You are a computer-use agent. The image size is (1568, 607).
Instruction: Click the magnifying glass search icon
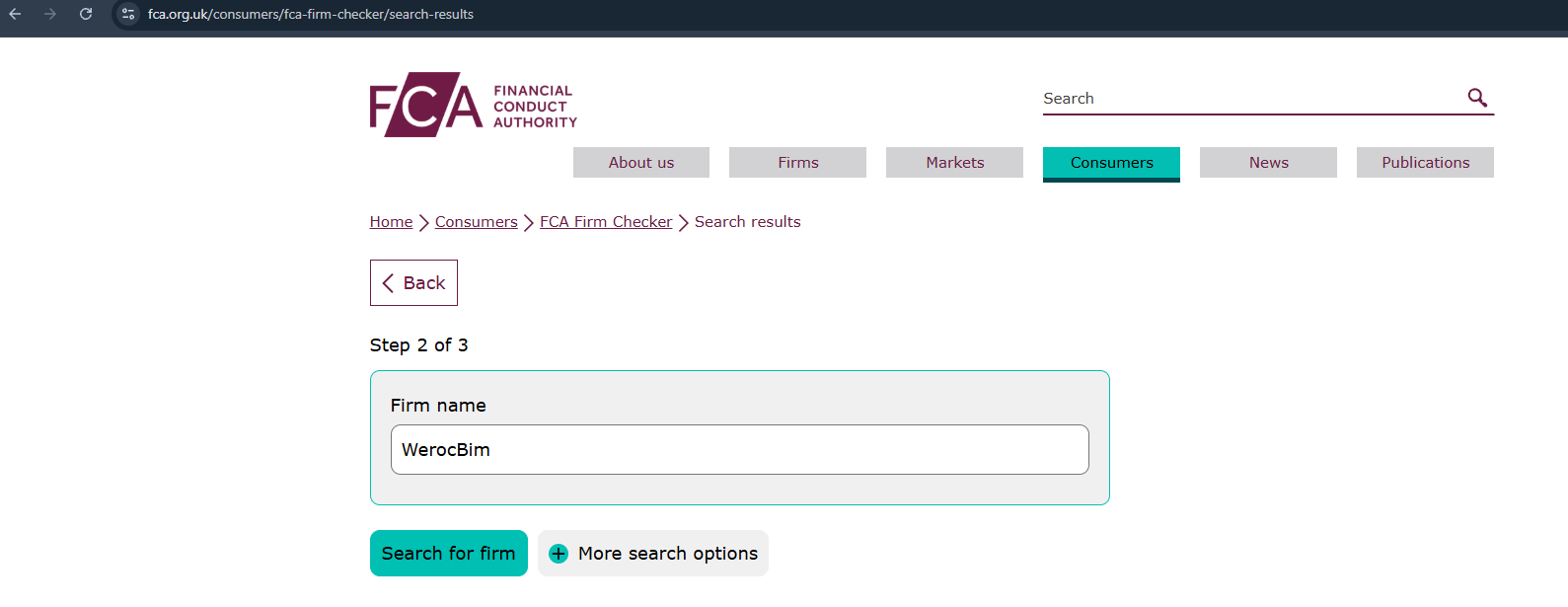tap(1477, 97)
